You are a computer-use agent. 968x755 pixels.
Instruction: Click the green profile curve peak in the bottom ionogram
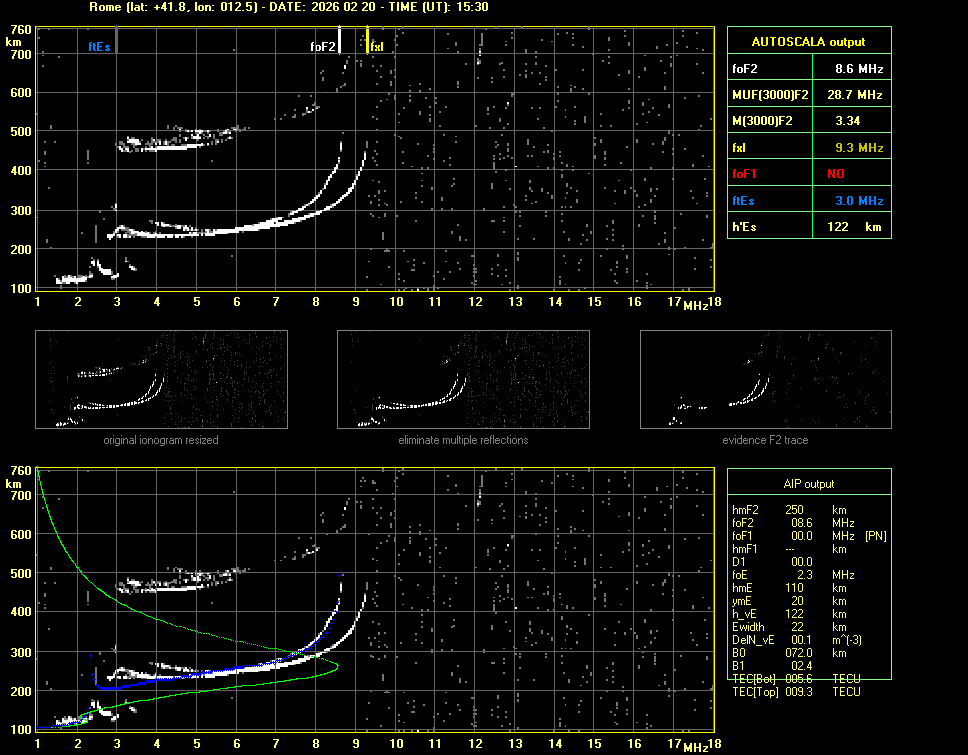338,665
